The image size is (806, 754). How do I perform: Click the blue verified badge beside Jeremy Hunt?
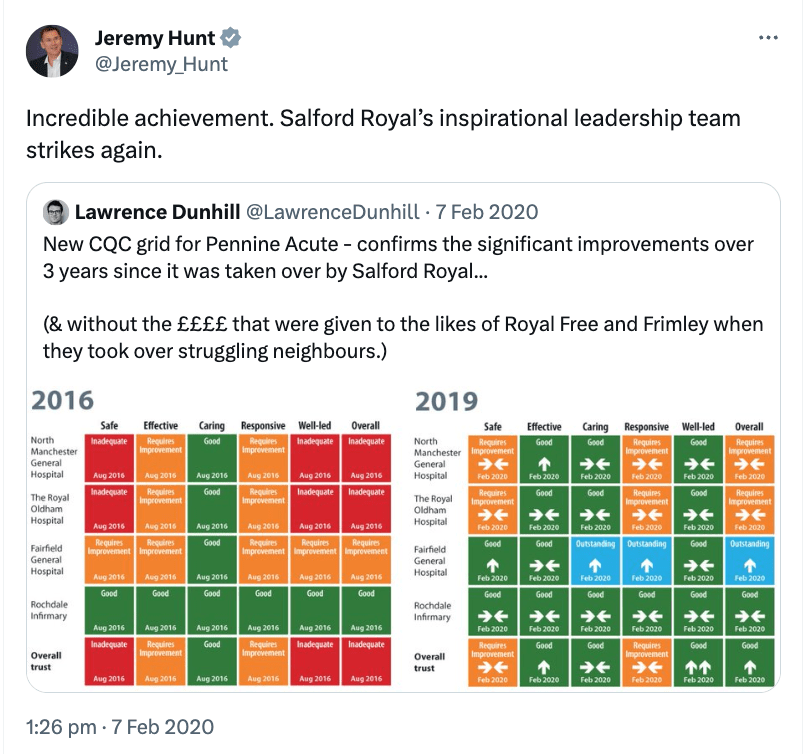pos(231,39)
